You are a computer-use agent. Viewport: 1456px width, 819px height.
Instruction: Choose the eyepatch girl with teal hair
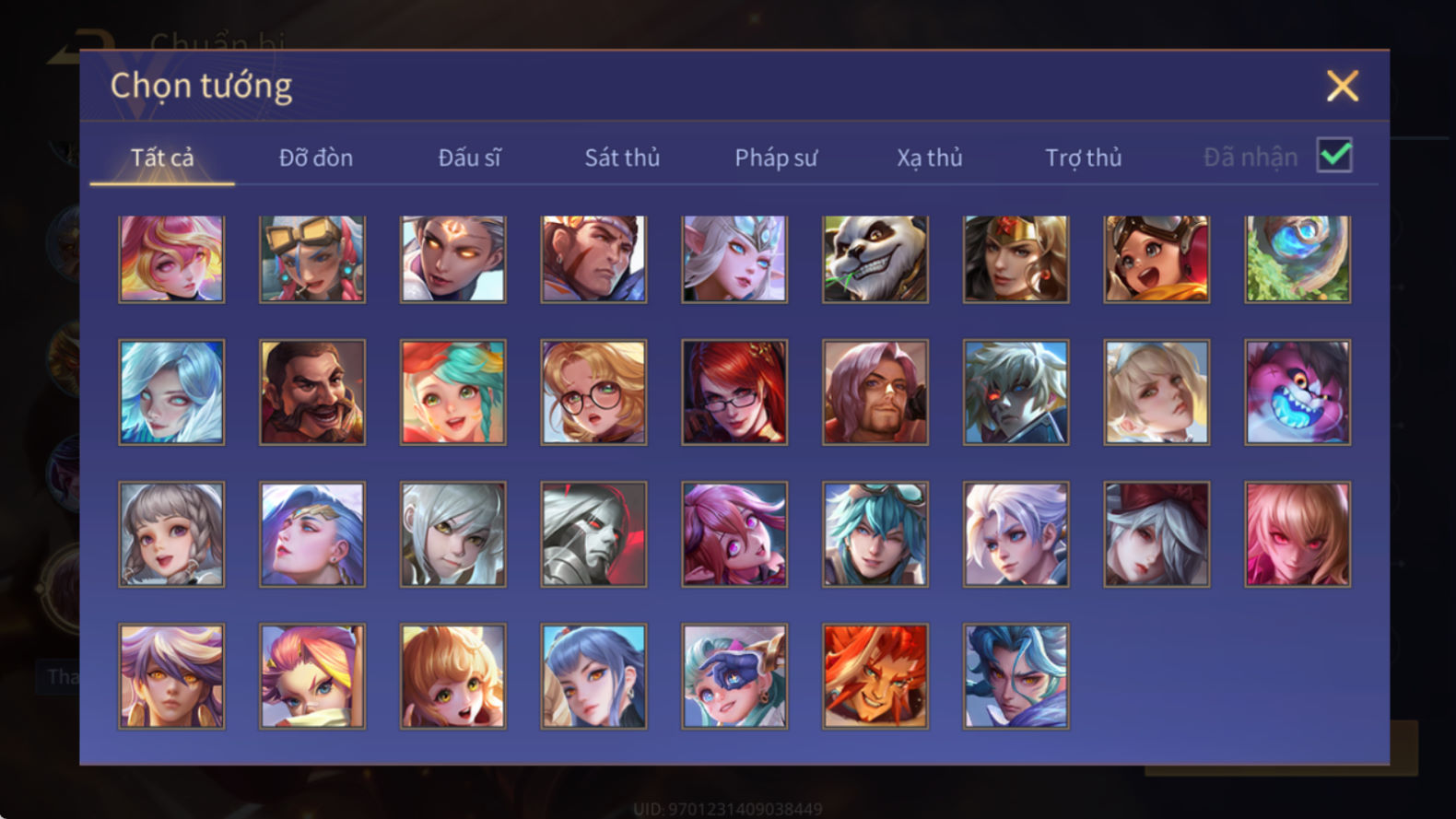(734, 676)
